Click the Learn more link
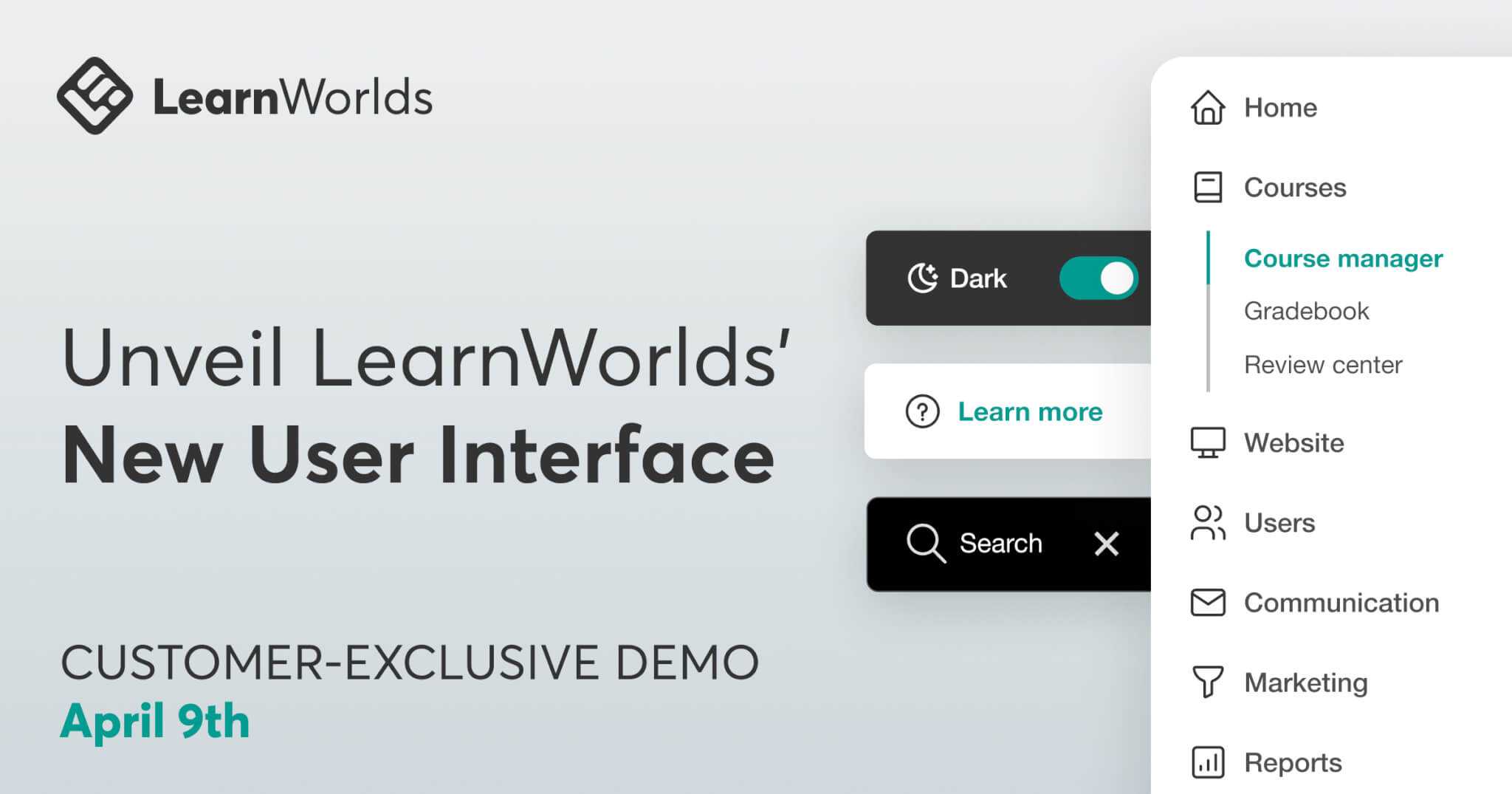 click(1031, 411)
